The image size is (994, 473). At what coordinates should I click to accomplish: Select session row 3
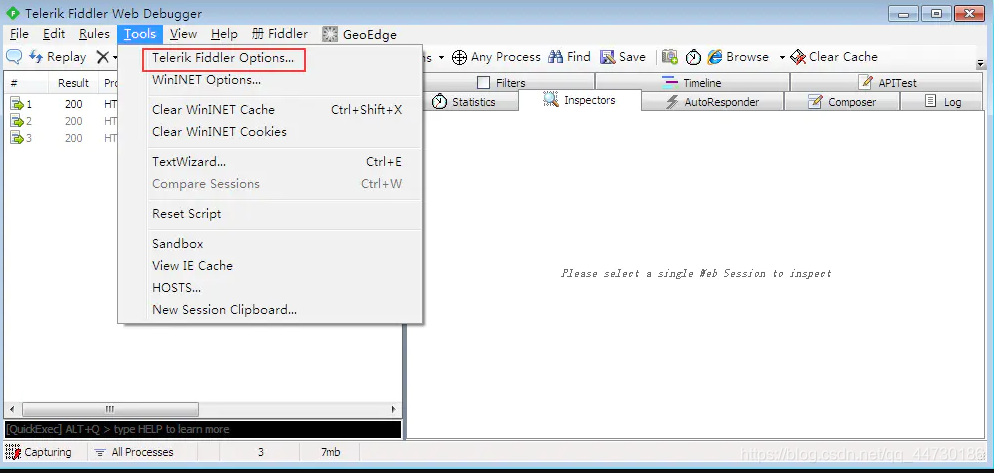coord(63,138)
